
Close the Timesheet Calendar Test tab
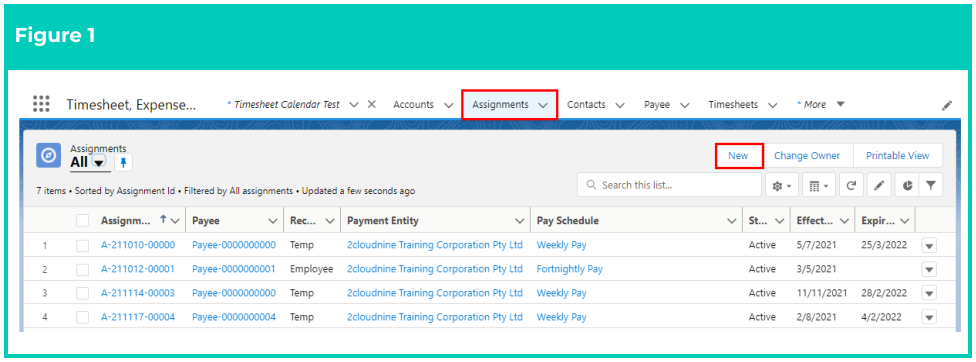pos(372,104)
